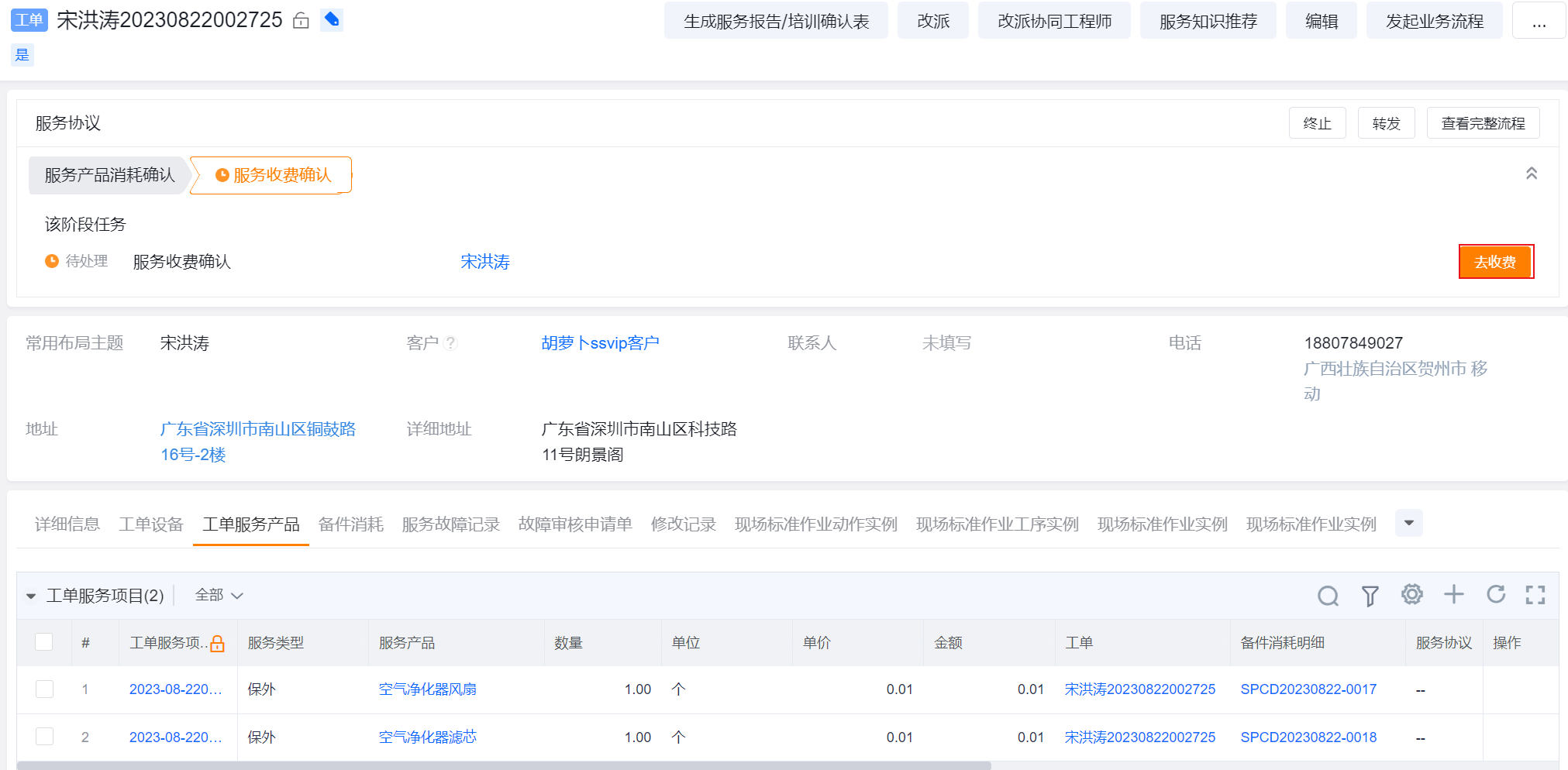Click 查看完整流程 button

coord(1484,123)
